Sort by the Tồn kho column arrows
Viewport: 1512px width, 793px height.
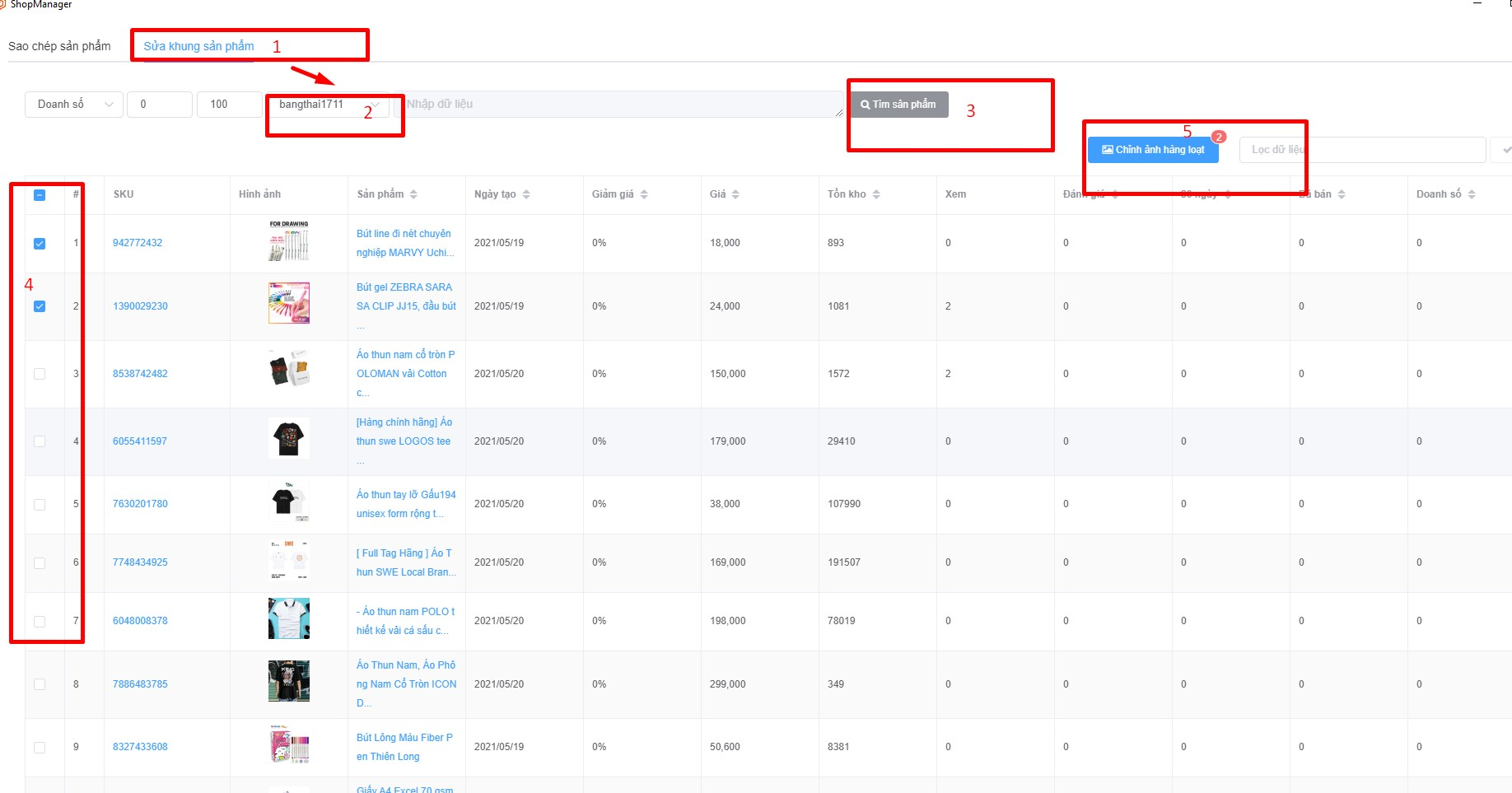pyautogui.click(x=876, y=194)
